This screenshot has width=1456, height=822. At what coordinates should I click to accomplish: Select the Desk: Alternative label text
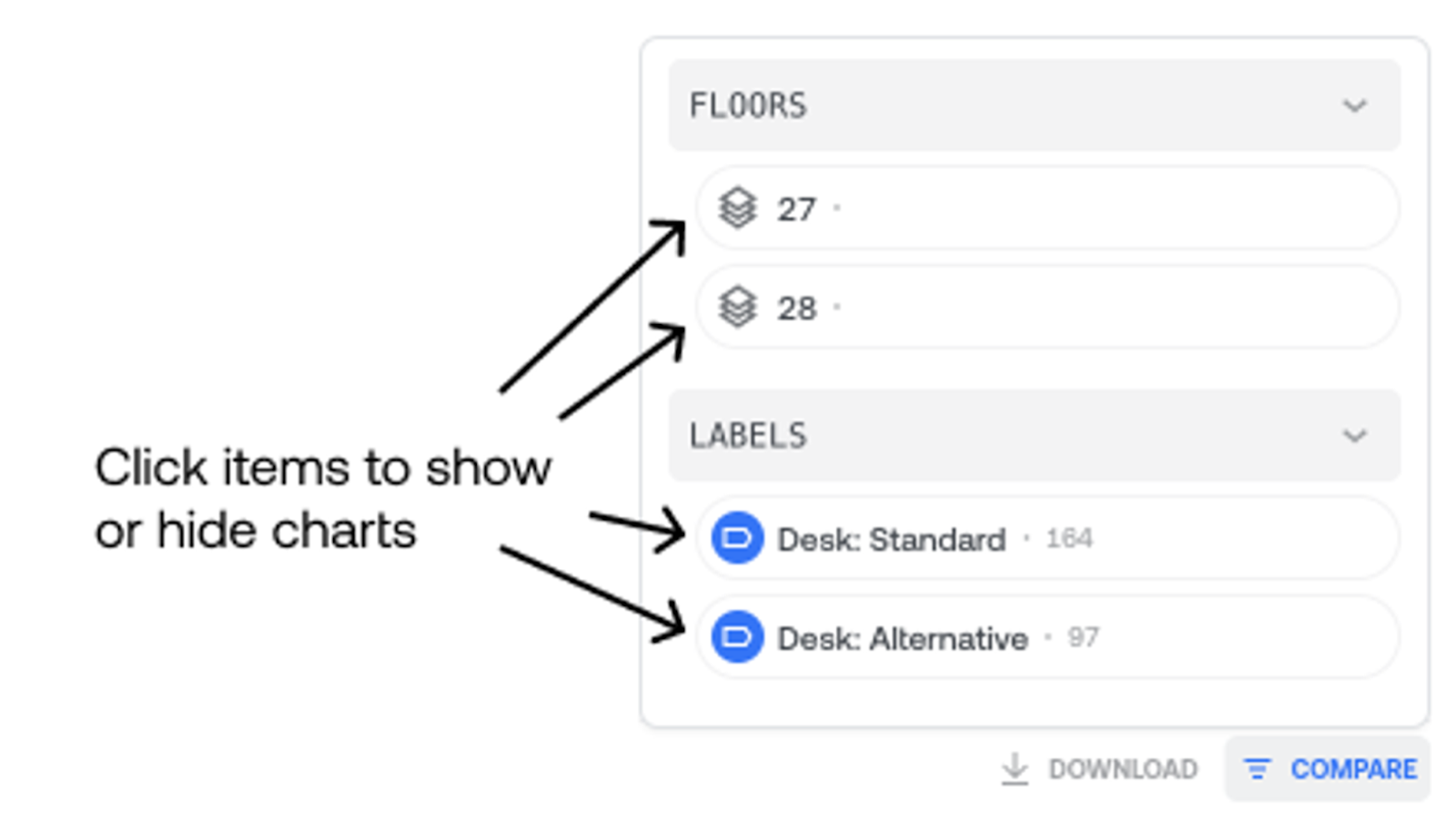903,638
